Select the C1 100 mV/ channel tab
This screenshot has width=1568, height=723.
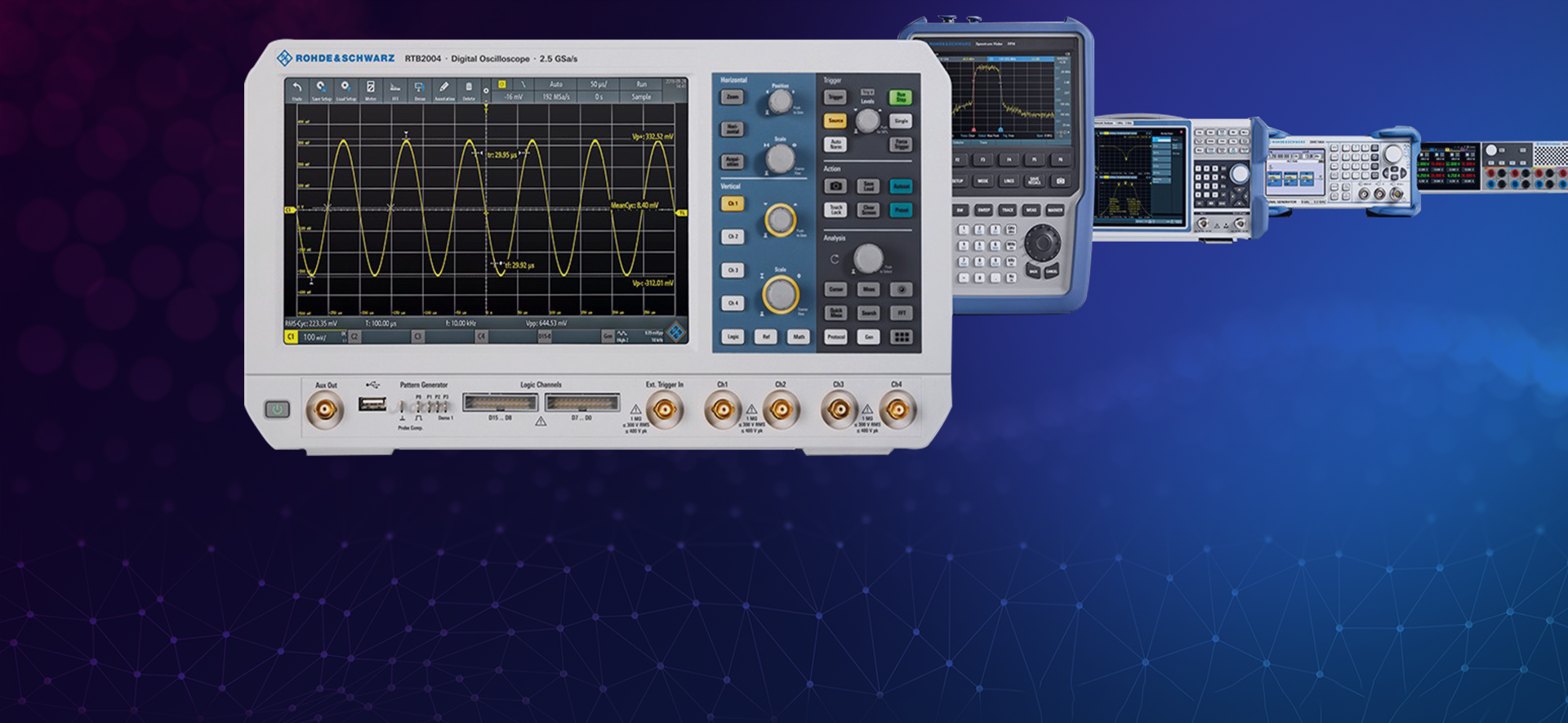tap(310, 337)
